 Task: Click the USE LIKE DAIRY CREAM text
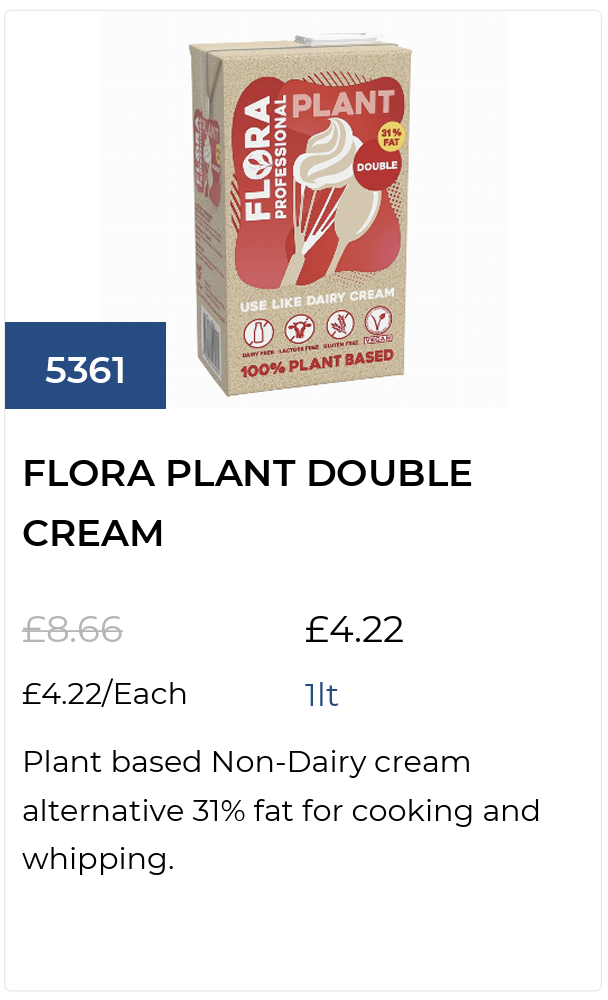click(317, 298)
